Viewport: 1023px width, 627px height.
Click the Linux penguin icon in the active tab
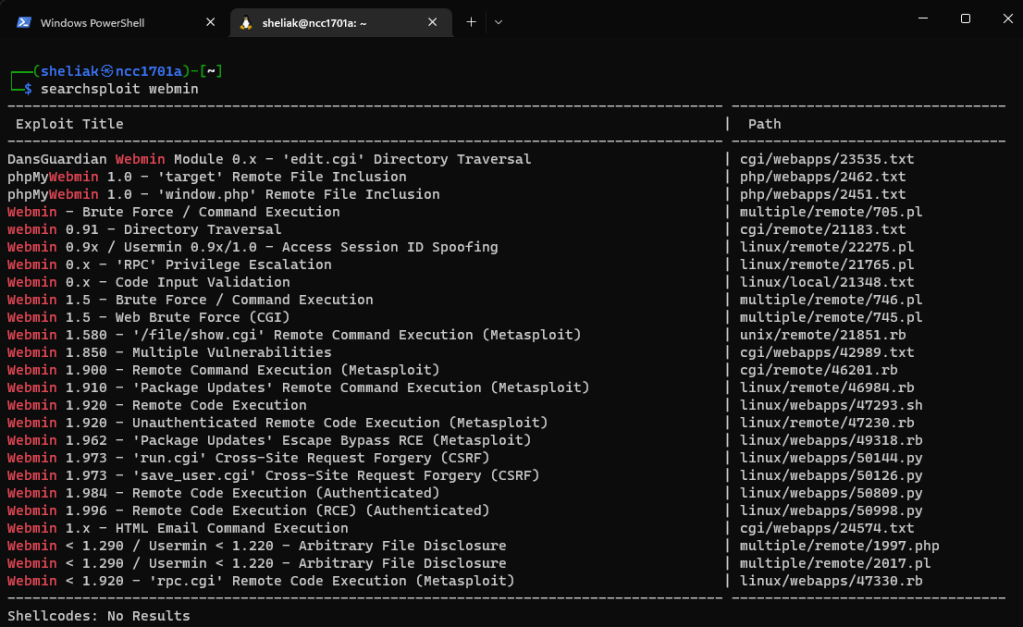(x=245, y=22)
